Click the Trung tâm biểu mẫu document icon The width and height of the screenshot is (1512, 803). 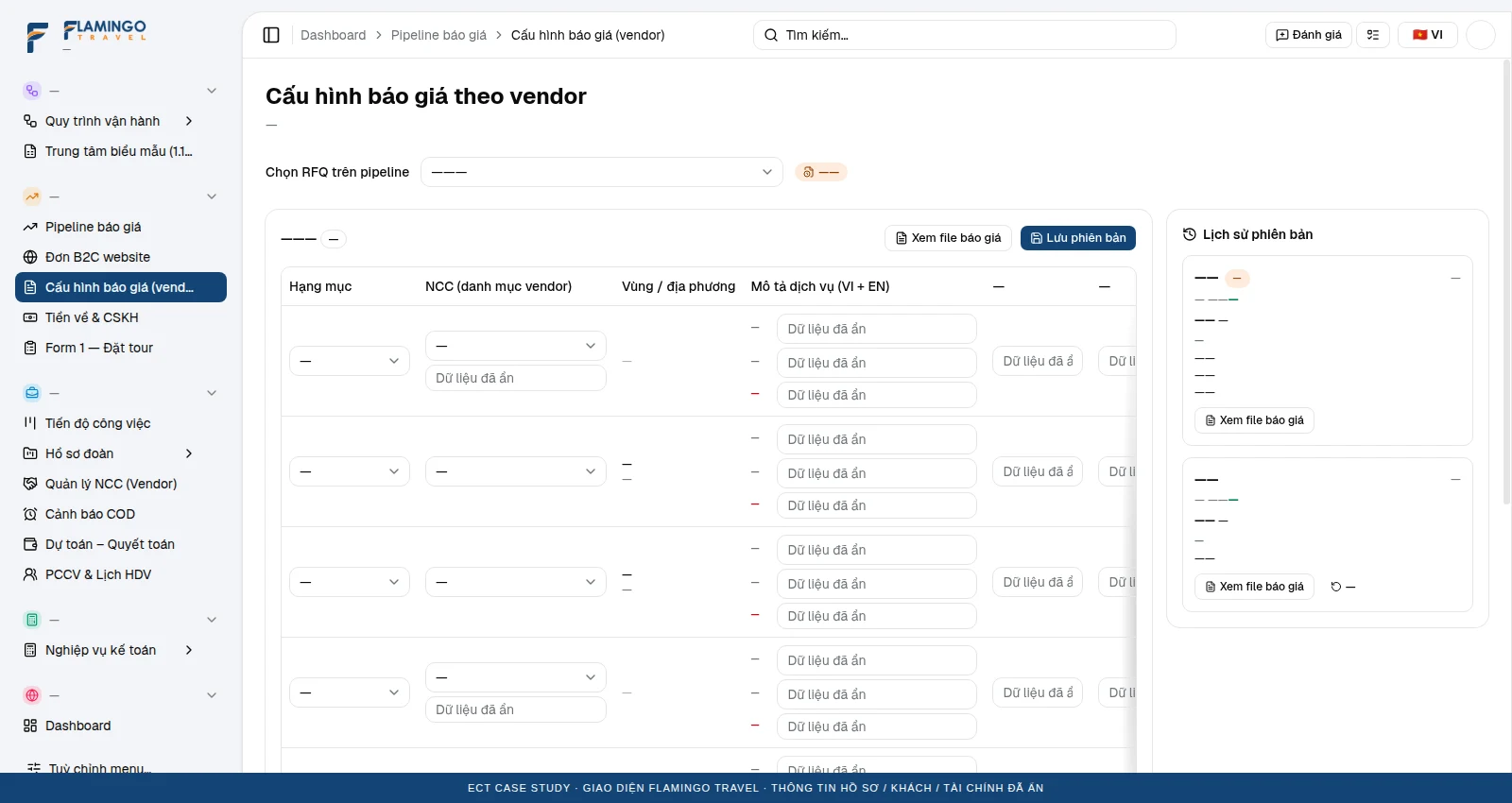click(30, 151)
